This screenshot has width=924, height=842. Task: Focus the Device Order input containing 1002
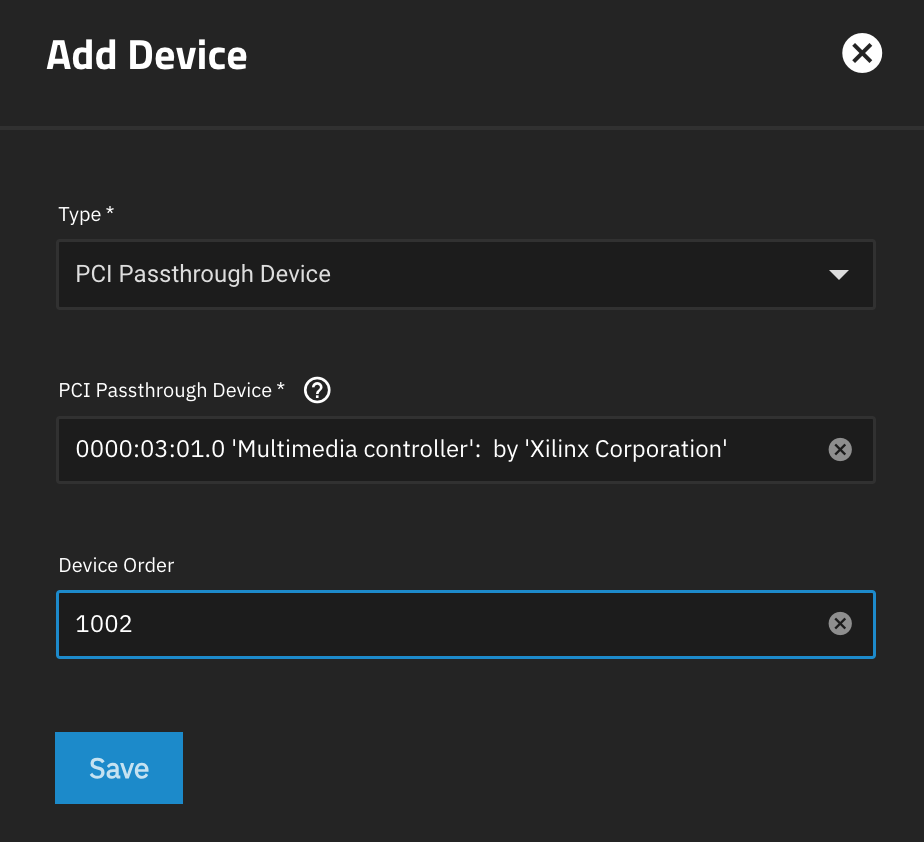point(466,624)
